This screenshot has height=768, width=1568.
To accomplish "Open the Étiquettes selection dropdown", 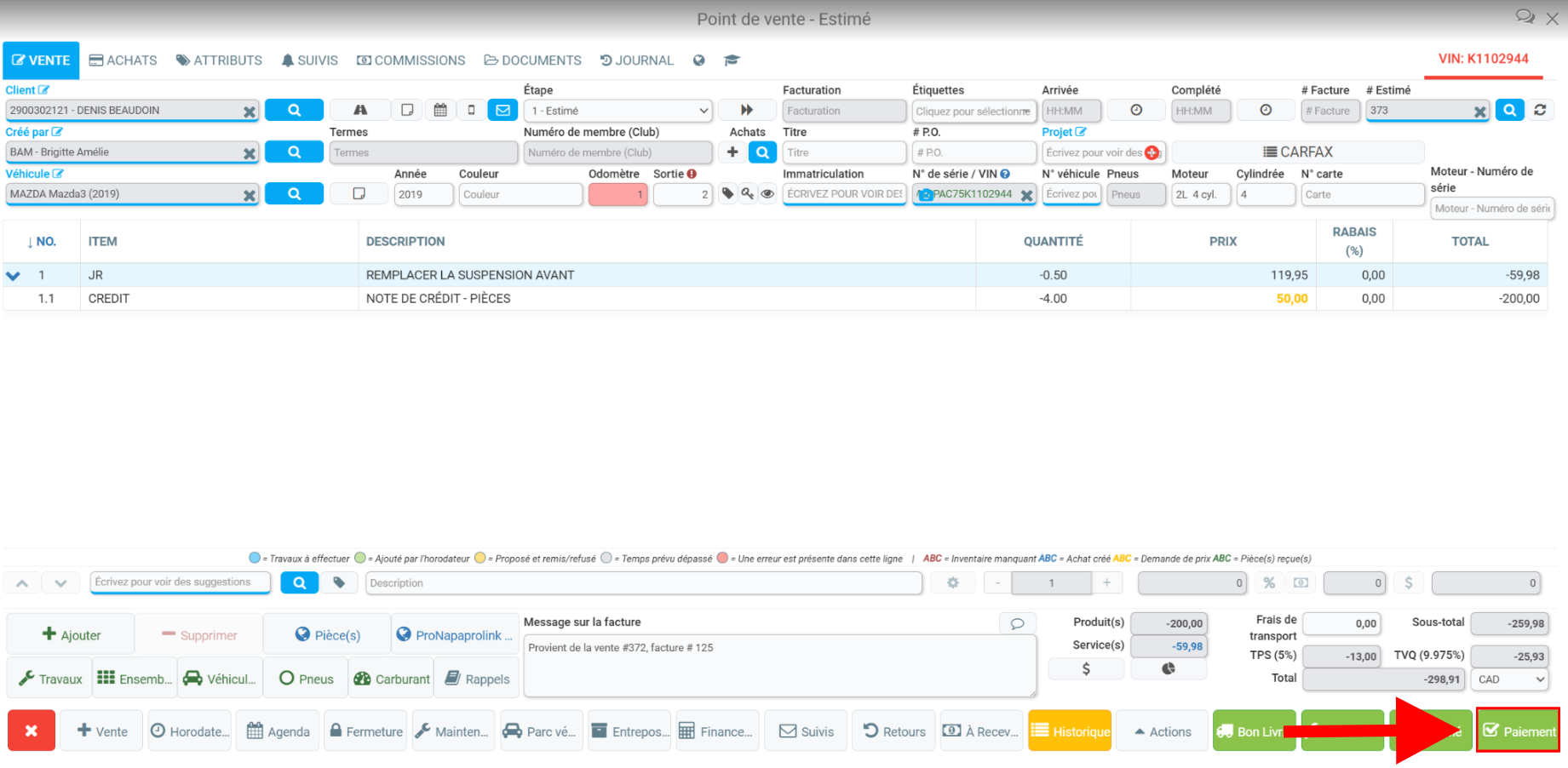I will coord(974,111).
